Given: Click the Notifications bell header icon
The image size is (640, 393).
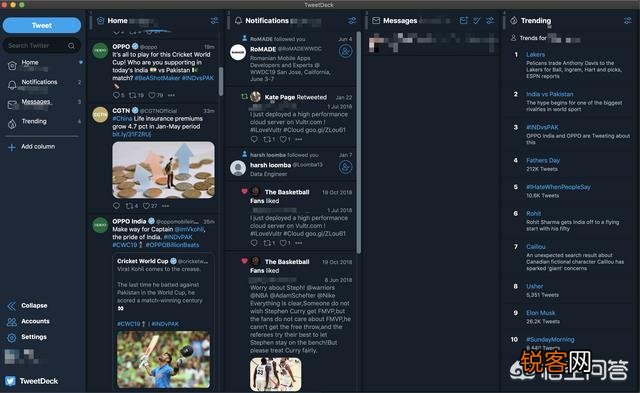Looking at the screenshot, I should [238, 20].
